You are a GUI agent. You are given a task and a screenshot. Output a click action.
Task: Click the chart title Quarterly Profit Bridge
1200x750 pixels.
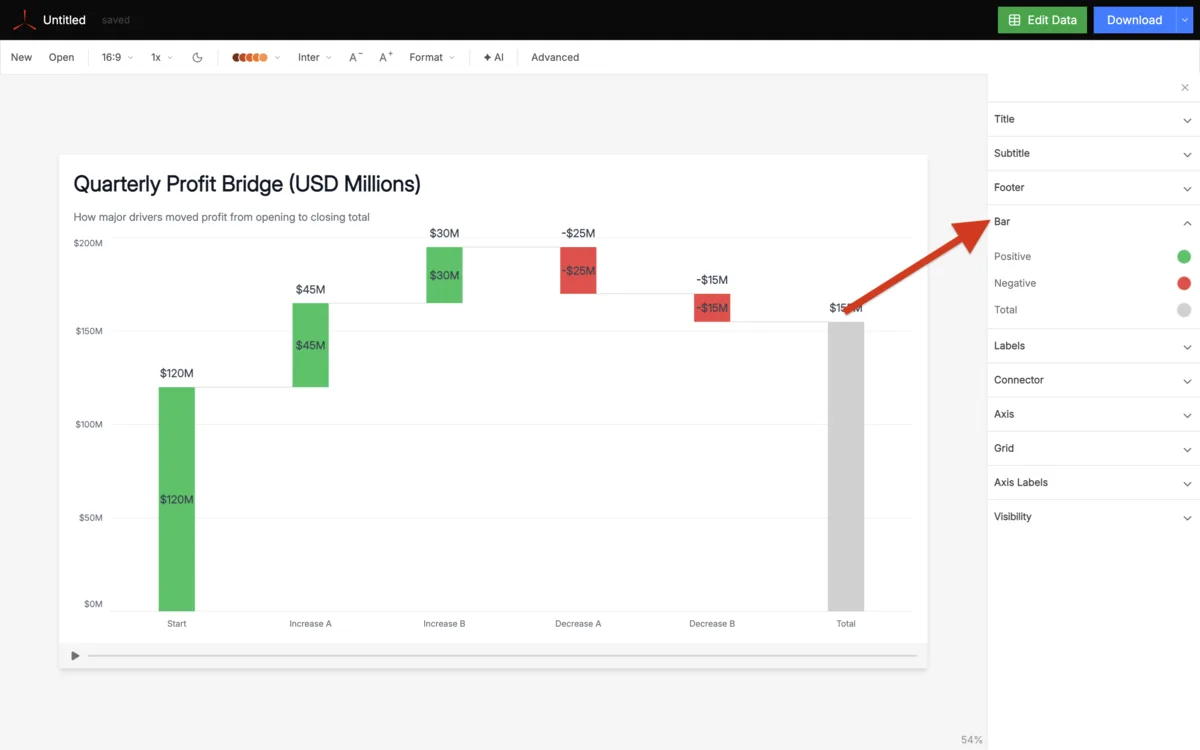(x=247, y=184)
